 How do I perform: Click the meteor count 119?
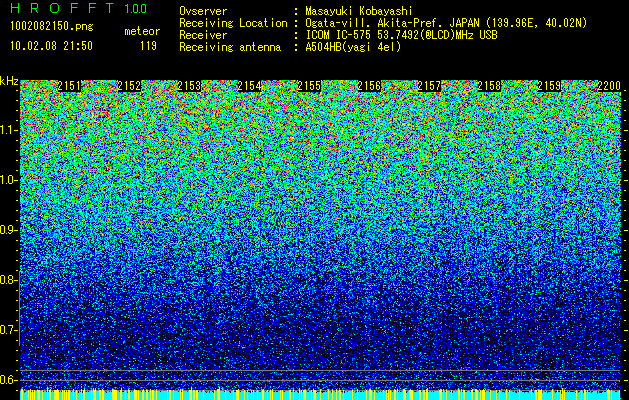(148, 46)
